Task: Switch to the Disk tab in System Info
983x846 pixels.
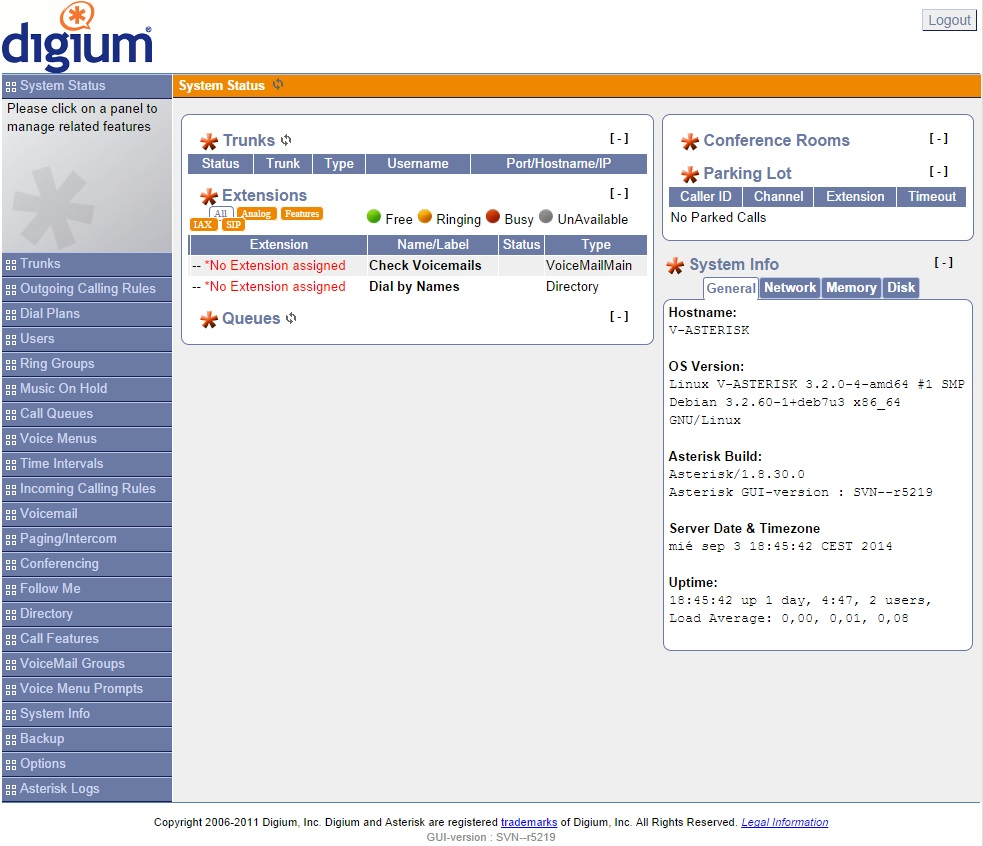Action: [901, 288]
